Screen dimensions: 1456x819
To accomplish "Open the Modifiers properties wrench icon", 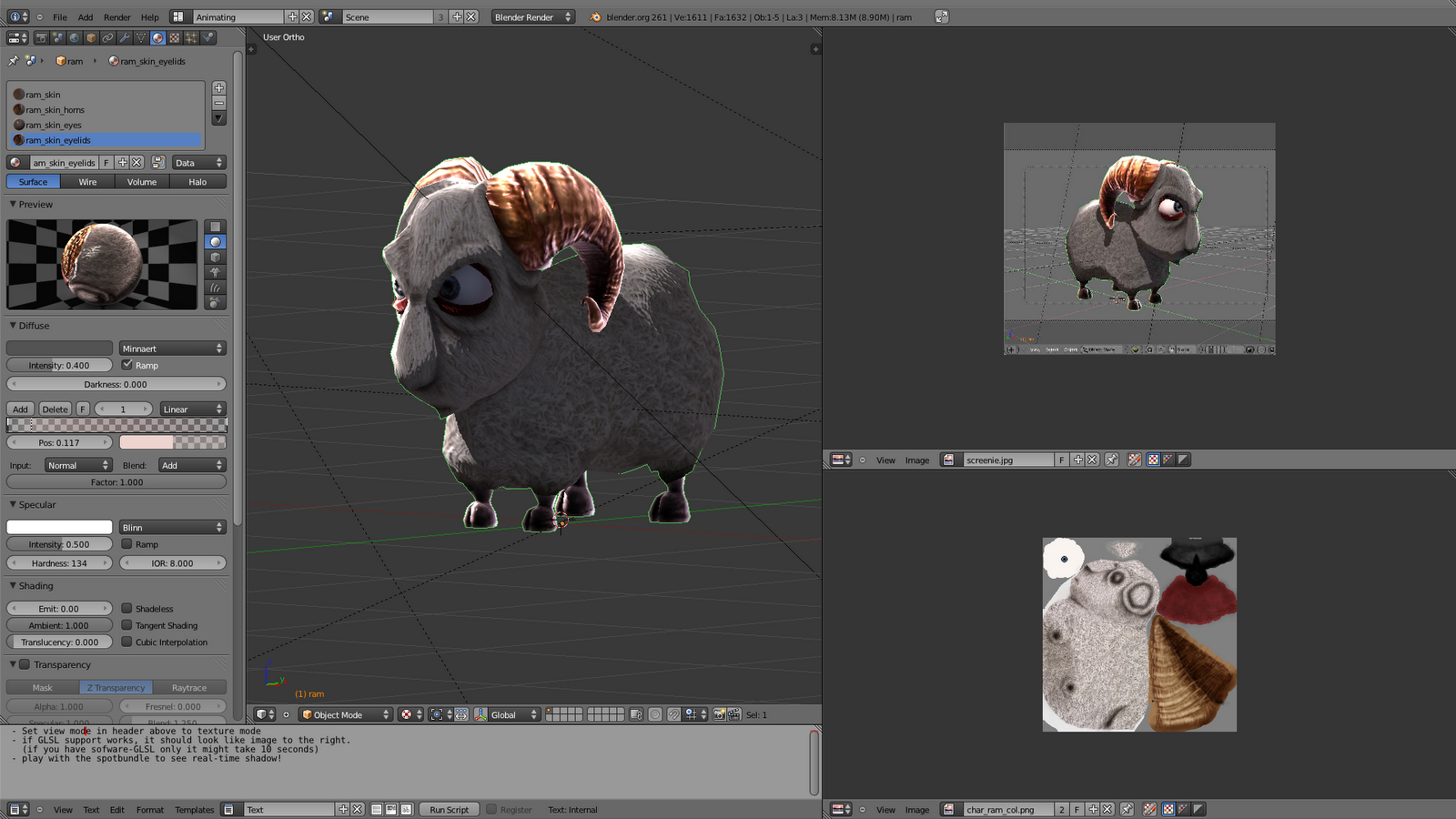I will (x=125, y=38).
